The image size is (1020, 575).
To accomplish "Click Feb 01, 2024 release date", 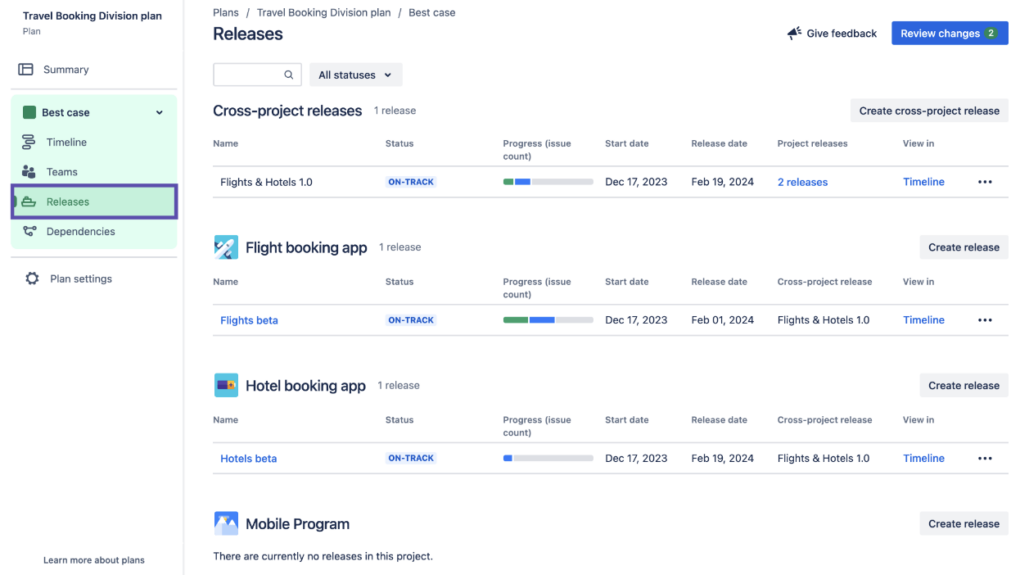I will [722, 320].
